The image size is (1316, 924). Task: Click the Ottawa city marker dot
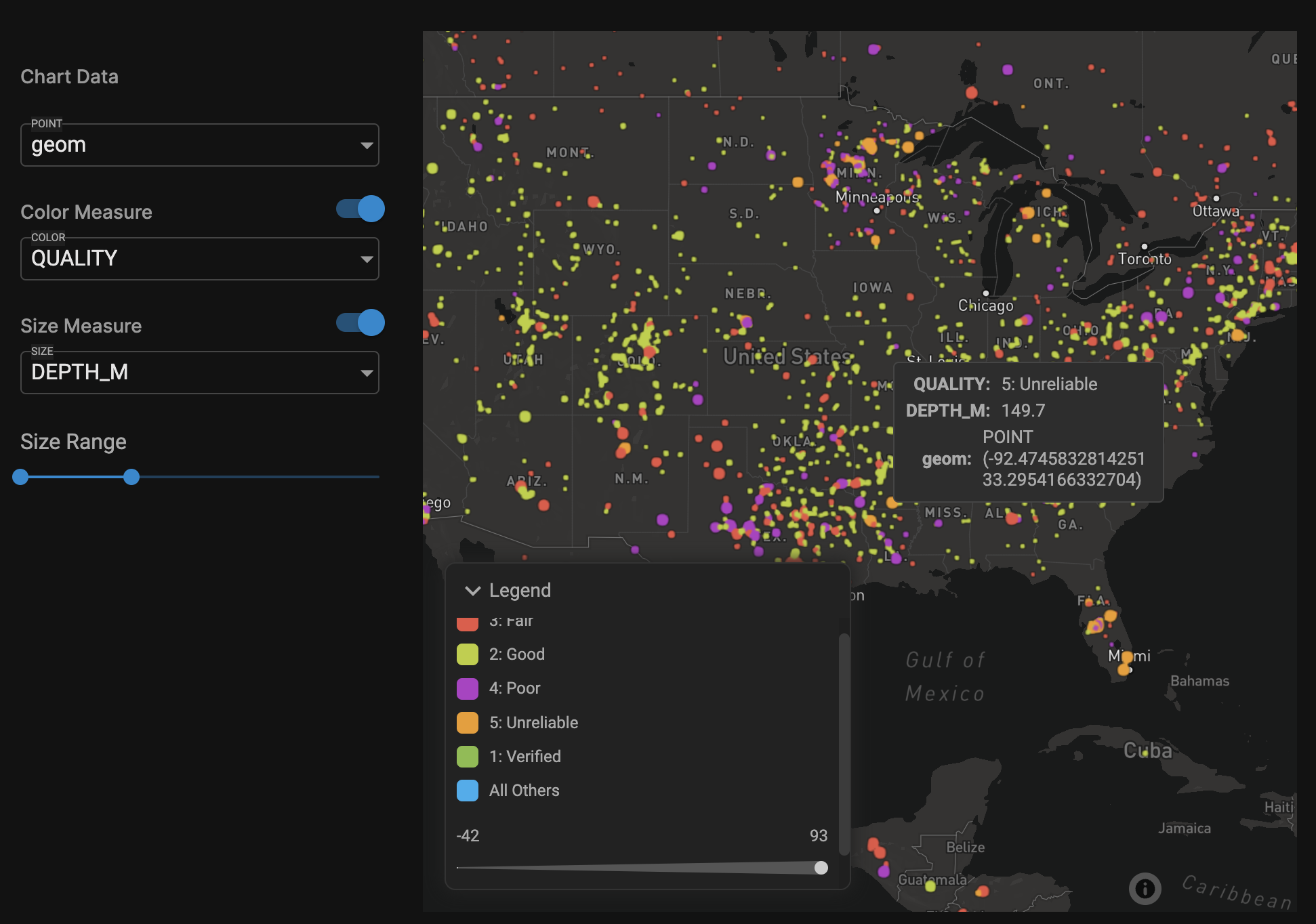[x=1216, y=198]
